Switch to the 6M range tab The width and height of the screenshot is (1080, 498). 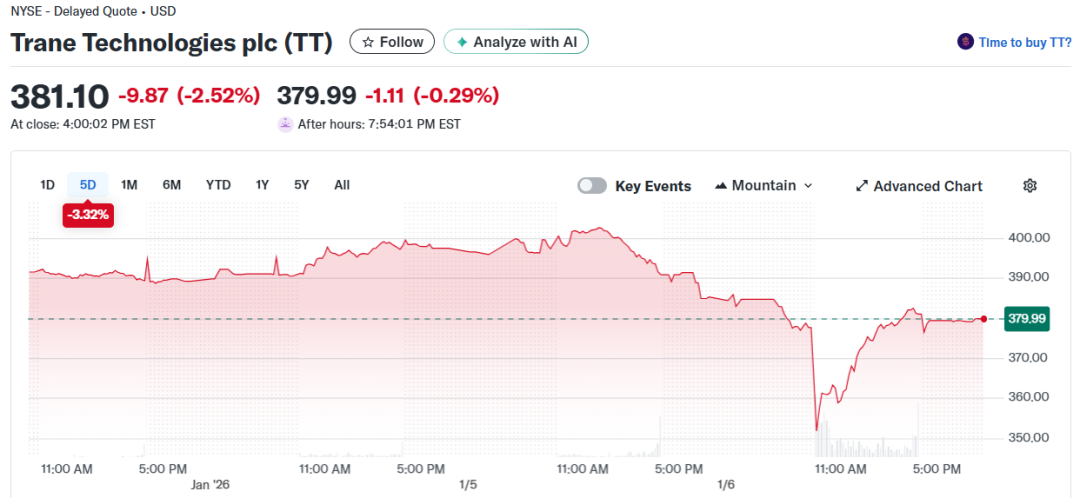(172, 185)
